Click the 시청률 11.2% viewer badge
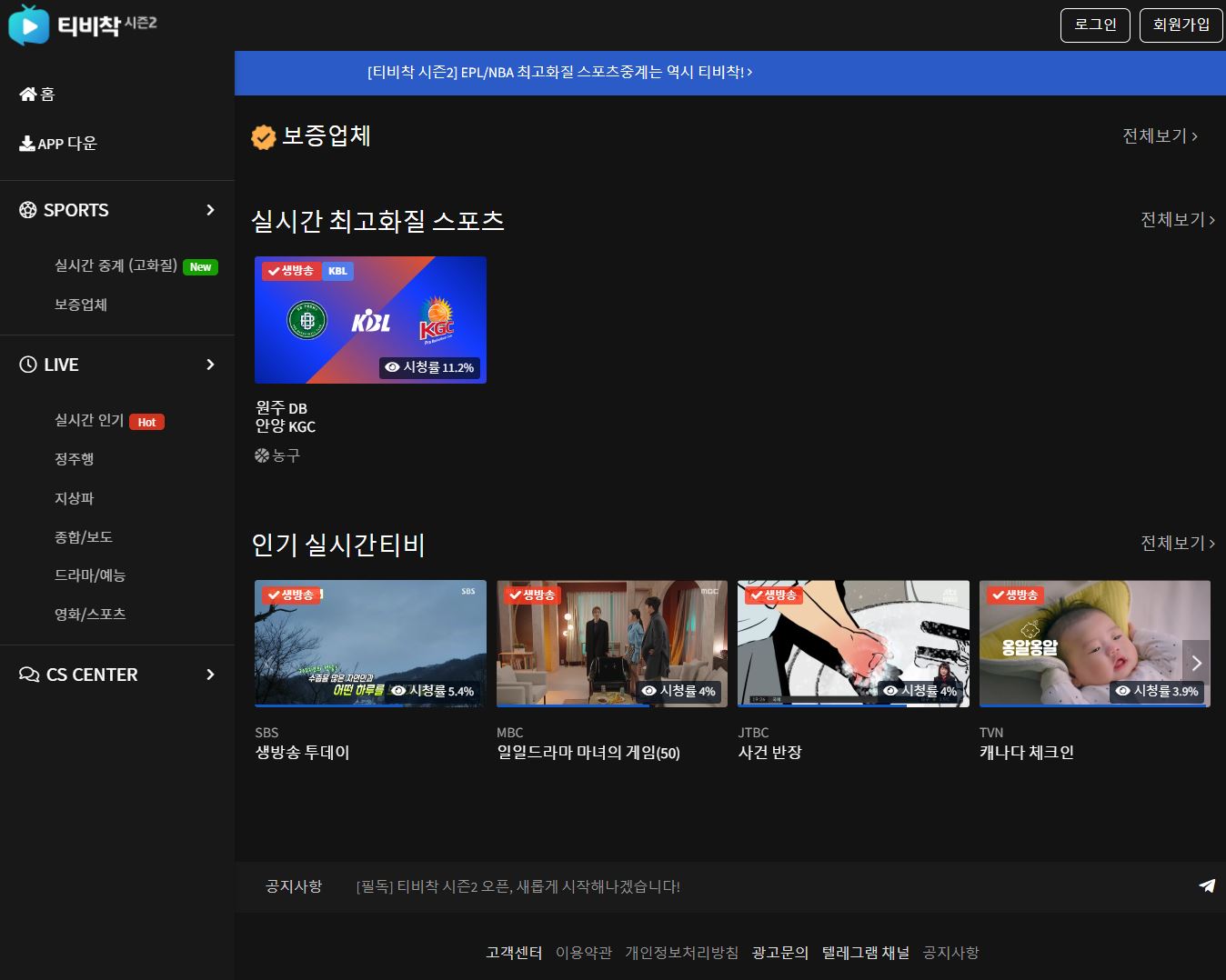The image size is (1226, 980). [x=429, y=367]
